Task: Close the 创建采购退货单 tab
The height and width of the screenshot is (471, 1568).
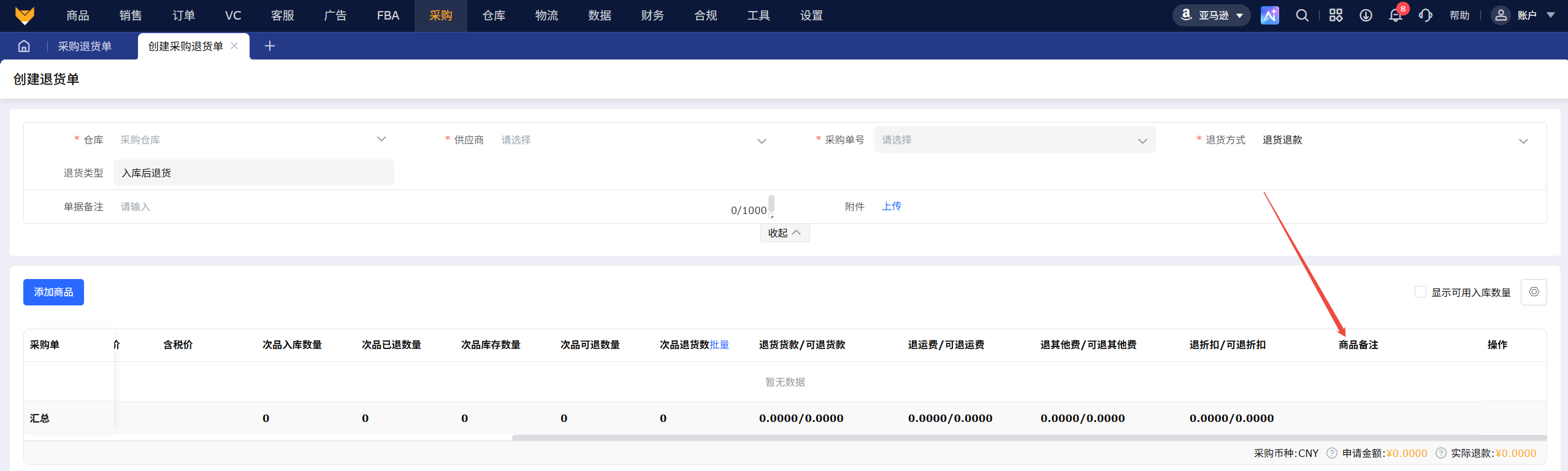Action: (x=234, y=46)
